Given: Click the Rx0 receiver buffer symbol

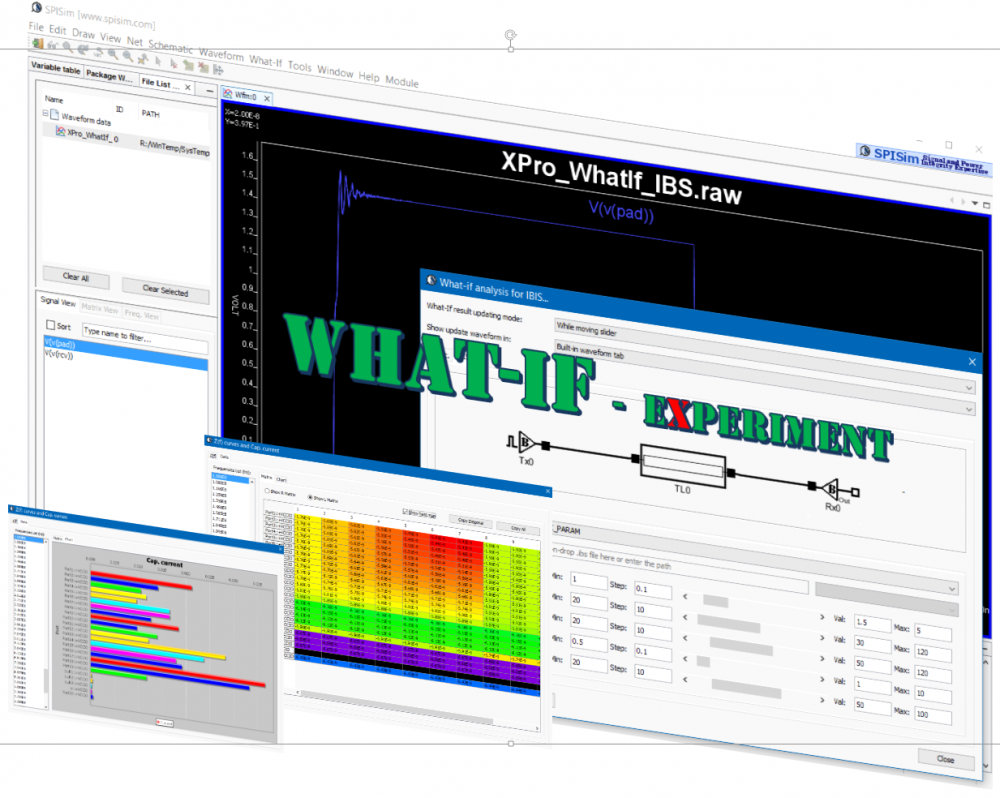Looking at the screenshot, I should click(830, 488).
